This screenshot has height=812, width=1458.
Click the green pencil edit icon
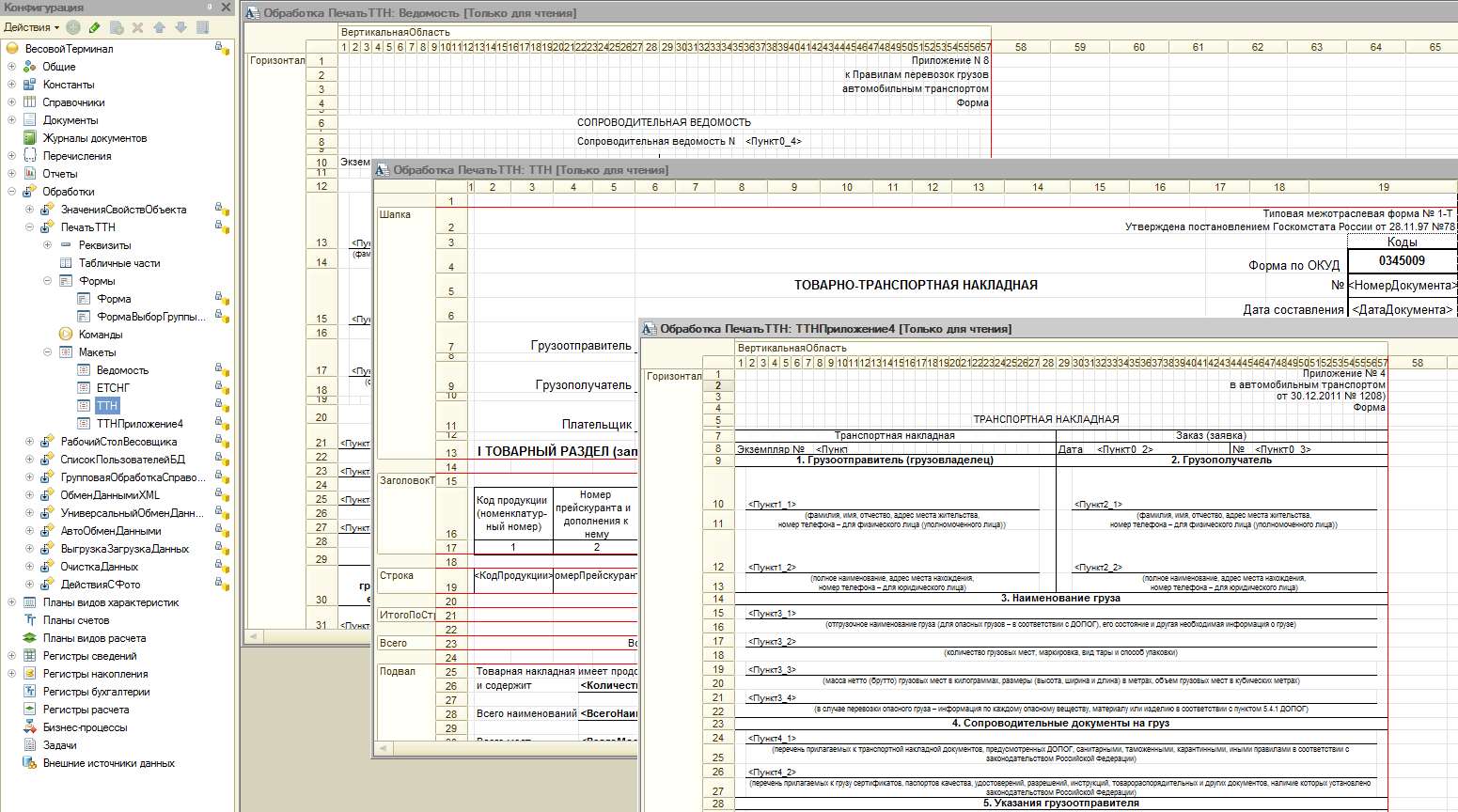[x=94, y=27]
